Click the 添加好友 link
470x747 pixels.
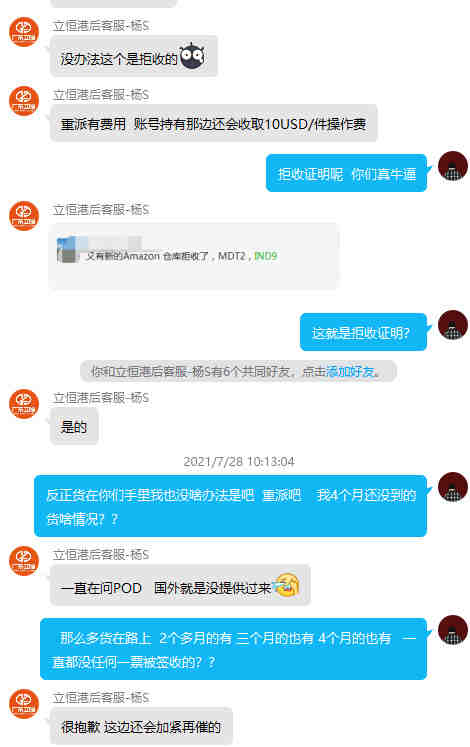pyautogui.click(x=350, y=372)
